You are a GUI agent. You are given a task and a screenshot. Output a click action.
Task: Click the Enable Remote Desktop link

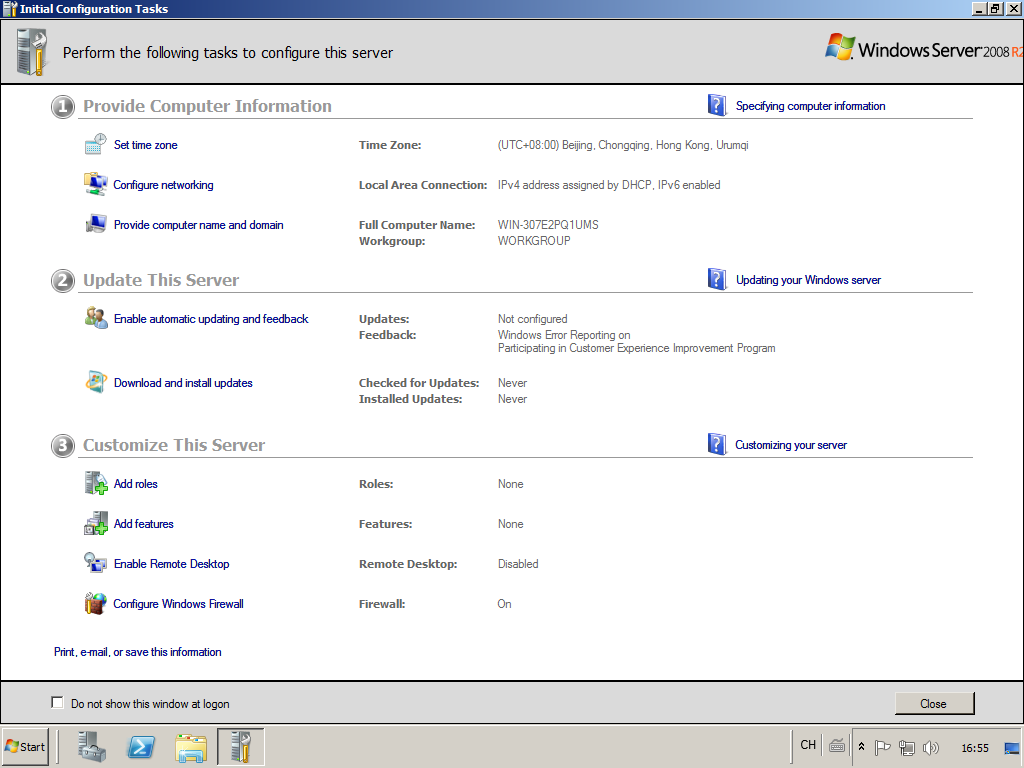click(x=171, y=564)
